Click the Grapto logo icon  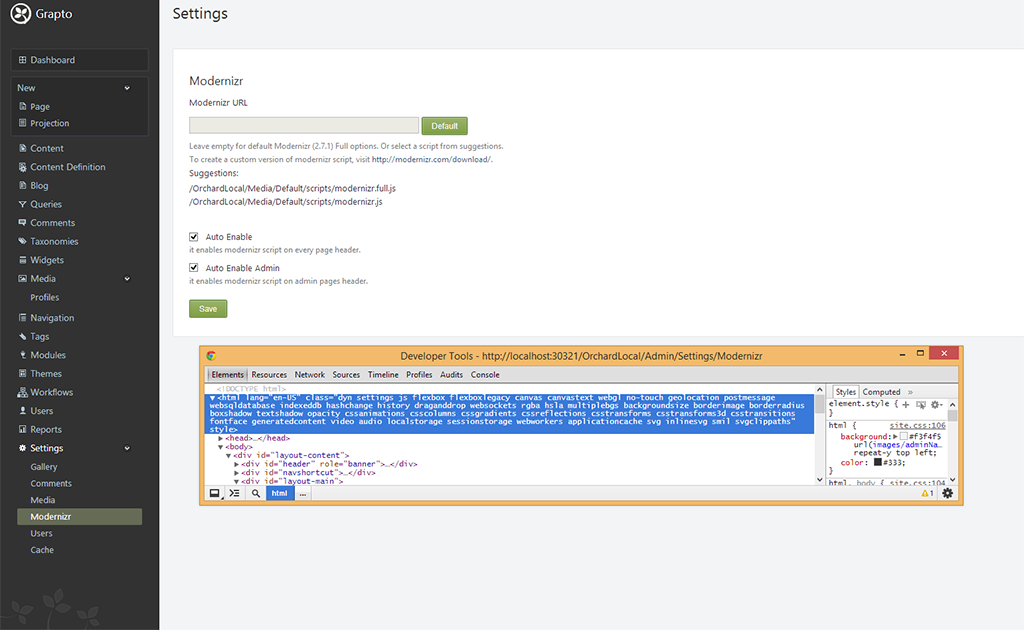21,15
